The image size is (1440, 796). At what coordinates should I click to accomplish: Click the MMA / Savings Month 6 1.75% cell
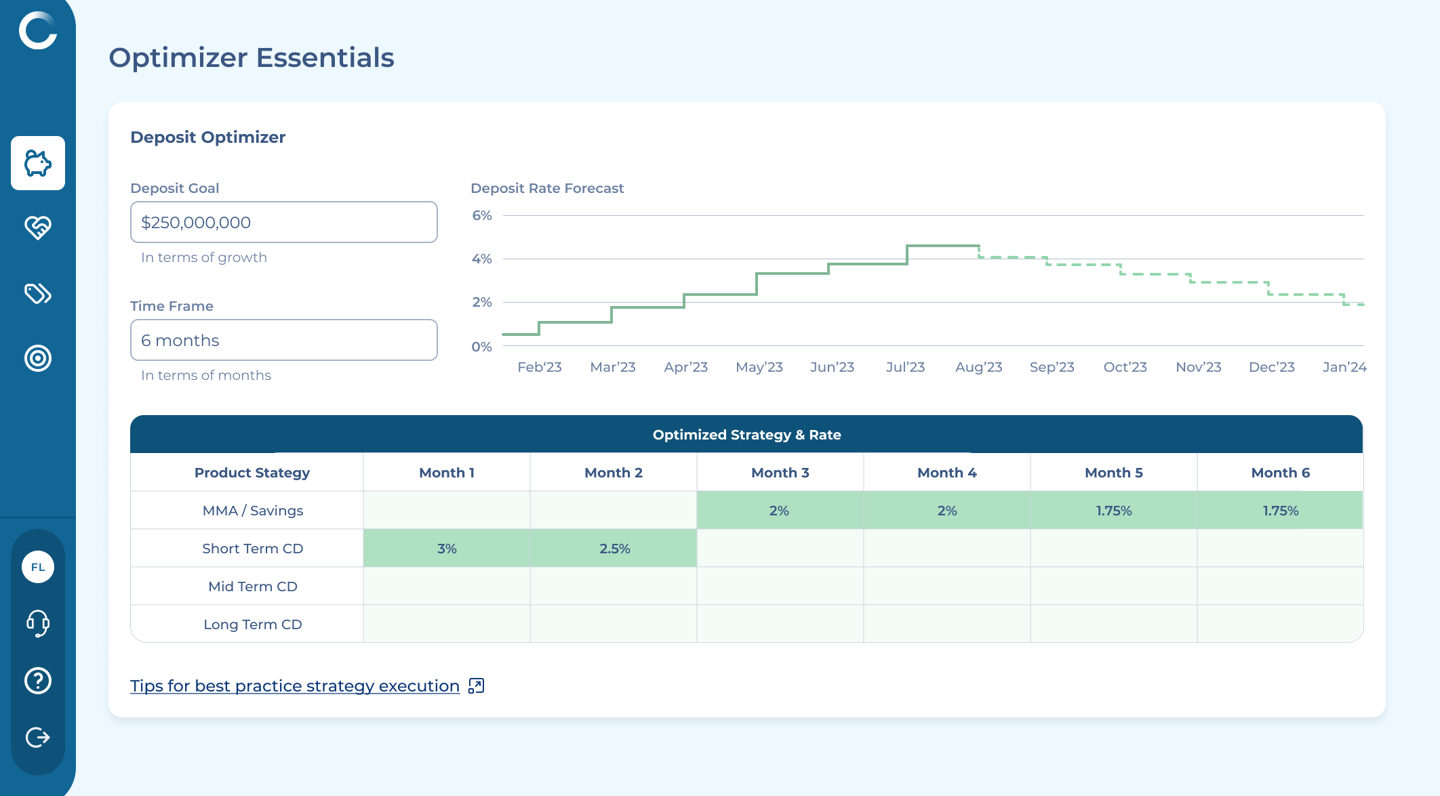click(1280, 511)
